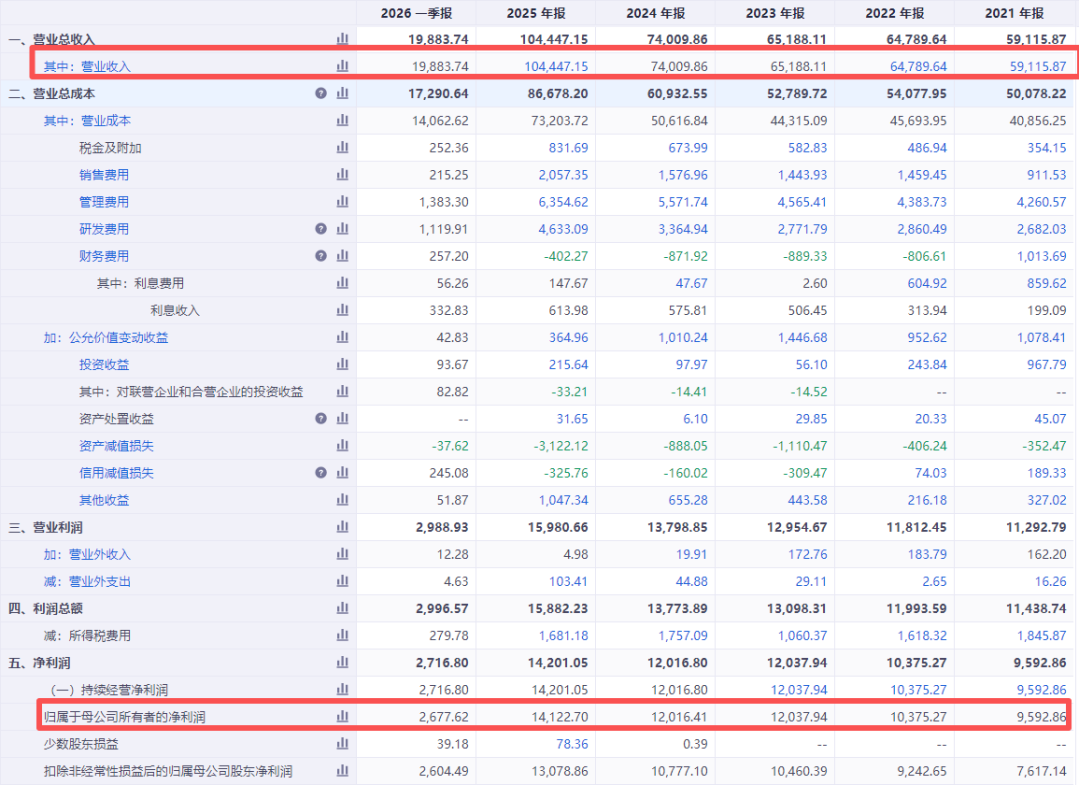This screenshot has height=785, width=1079.
Task: Show help tooltip for 研发费用
Action: coord(321,229)
